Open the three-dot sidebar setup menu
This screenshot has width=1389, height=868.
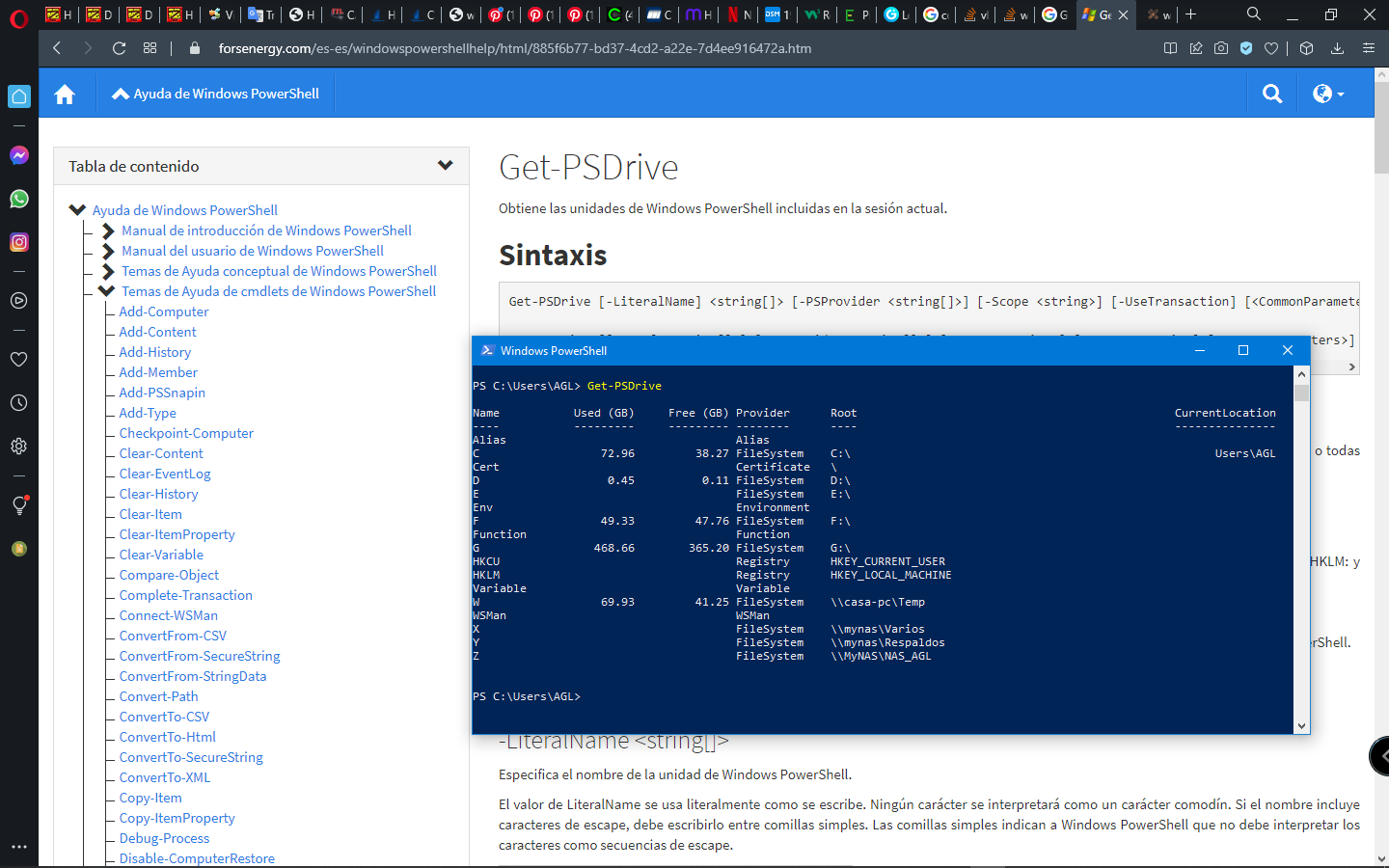coord(18,847)
